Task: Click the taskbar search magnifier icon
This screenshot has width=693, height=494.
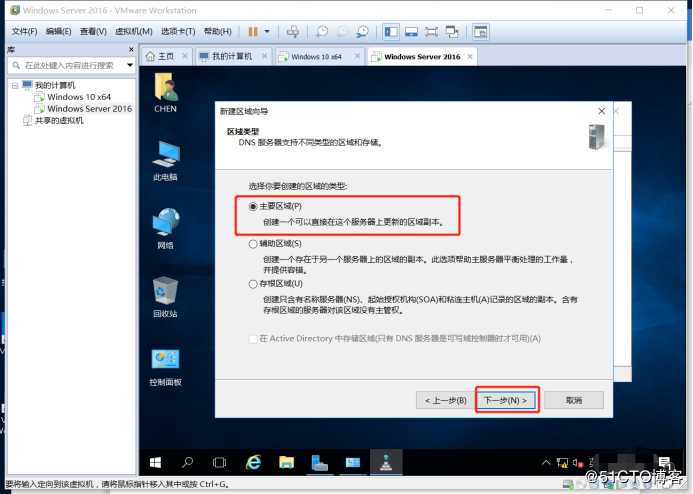Action: click(x=187, y=463)
